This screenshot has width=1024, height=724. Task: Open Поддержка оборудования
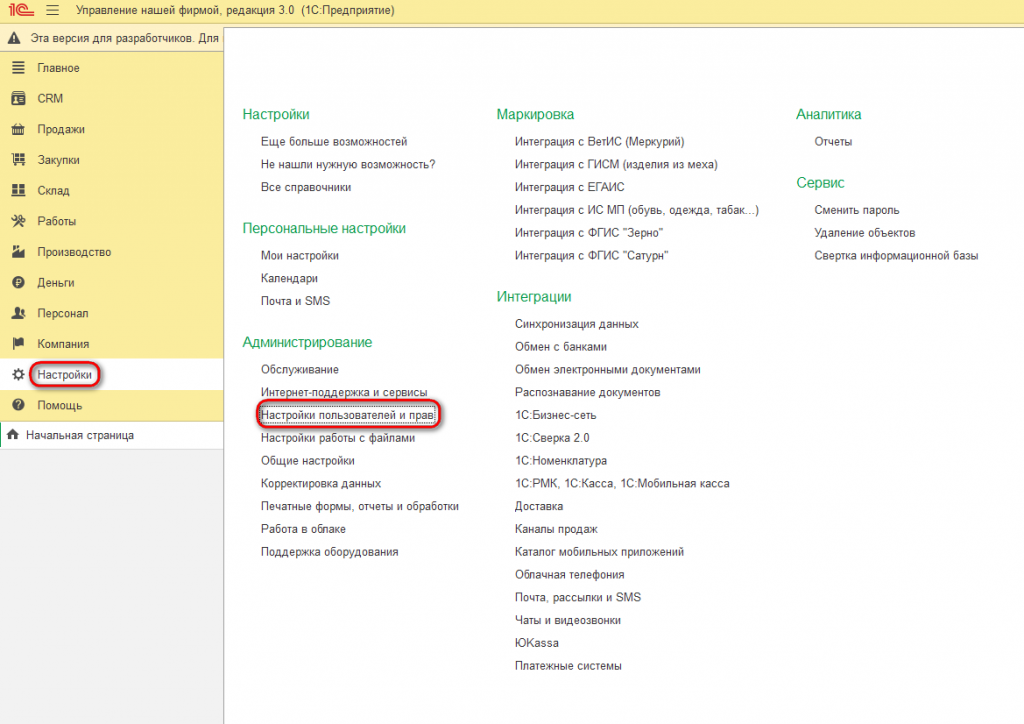click(329, 552)
